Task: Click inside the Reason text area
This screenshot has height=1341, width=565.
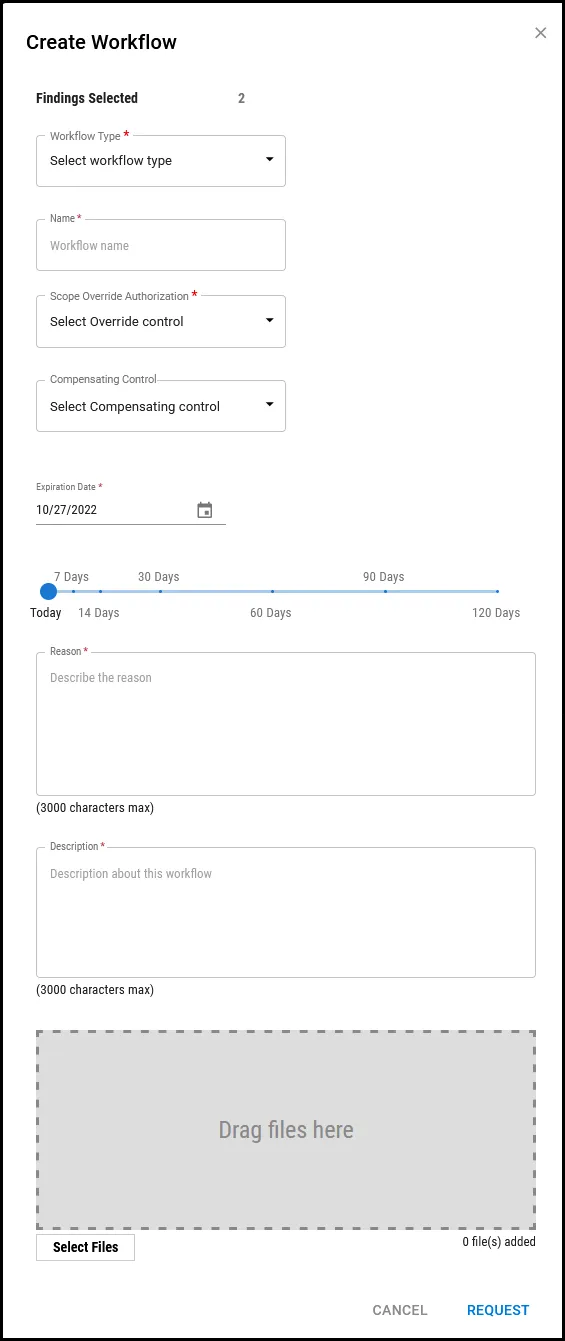Action: [286, 724]
